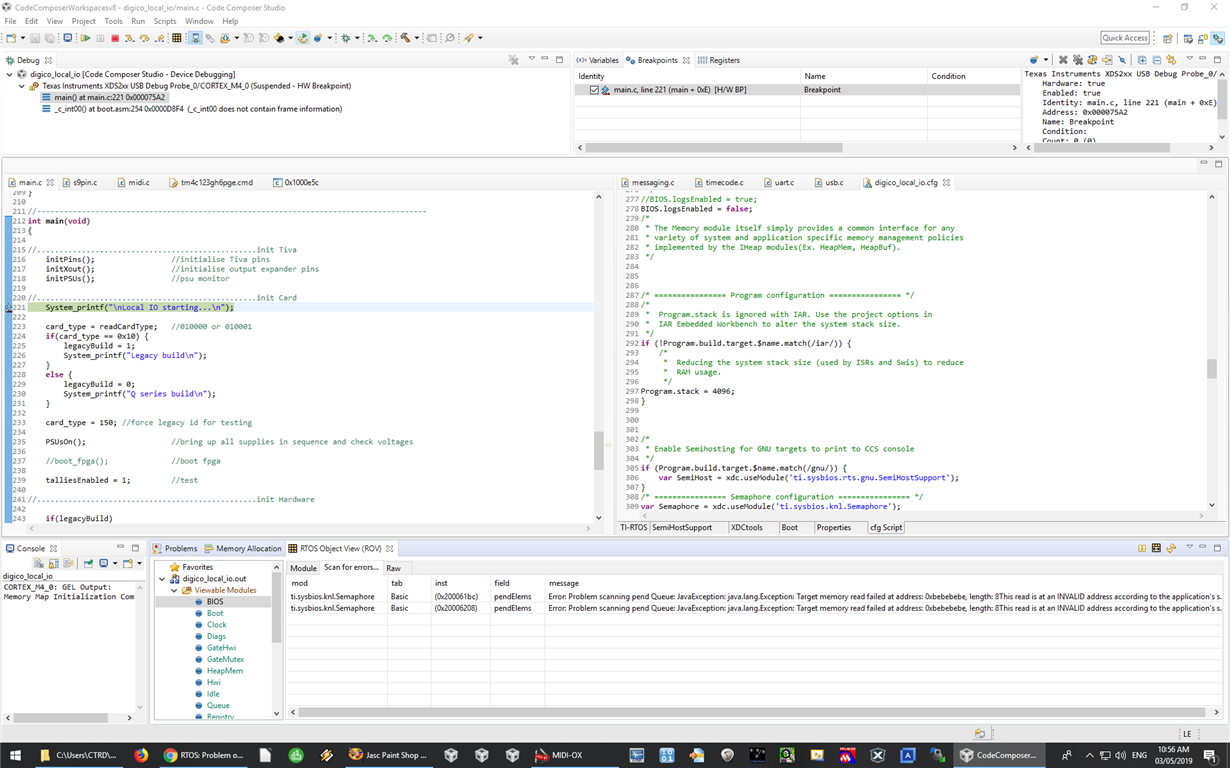Open the Quick Access search field
This screenshot has width=1230, height=768.
1125,38
